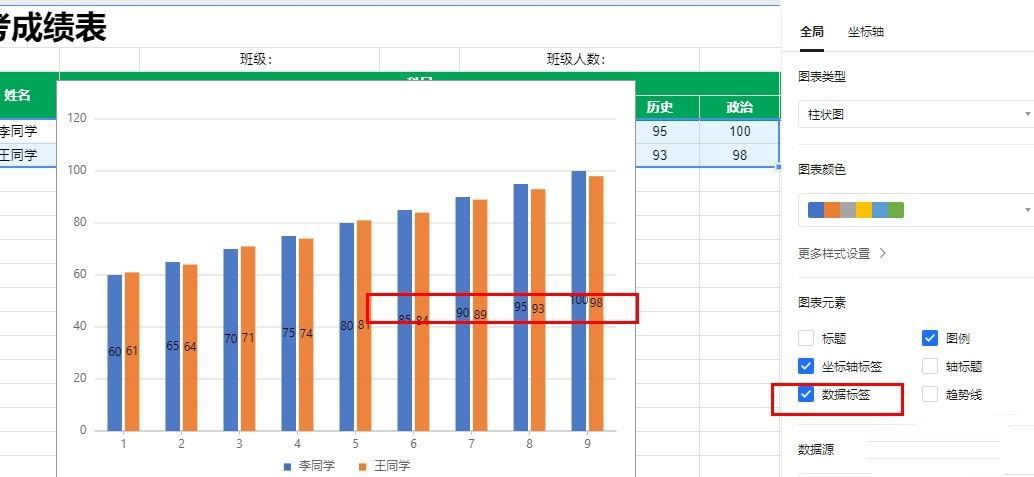The height and width of the screenshot is (477, 1034).
Task: Switch to the 全局 tab
Action: click(811, 31)
